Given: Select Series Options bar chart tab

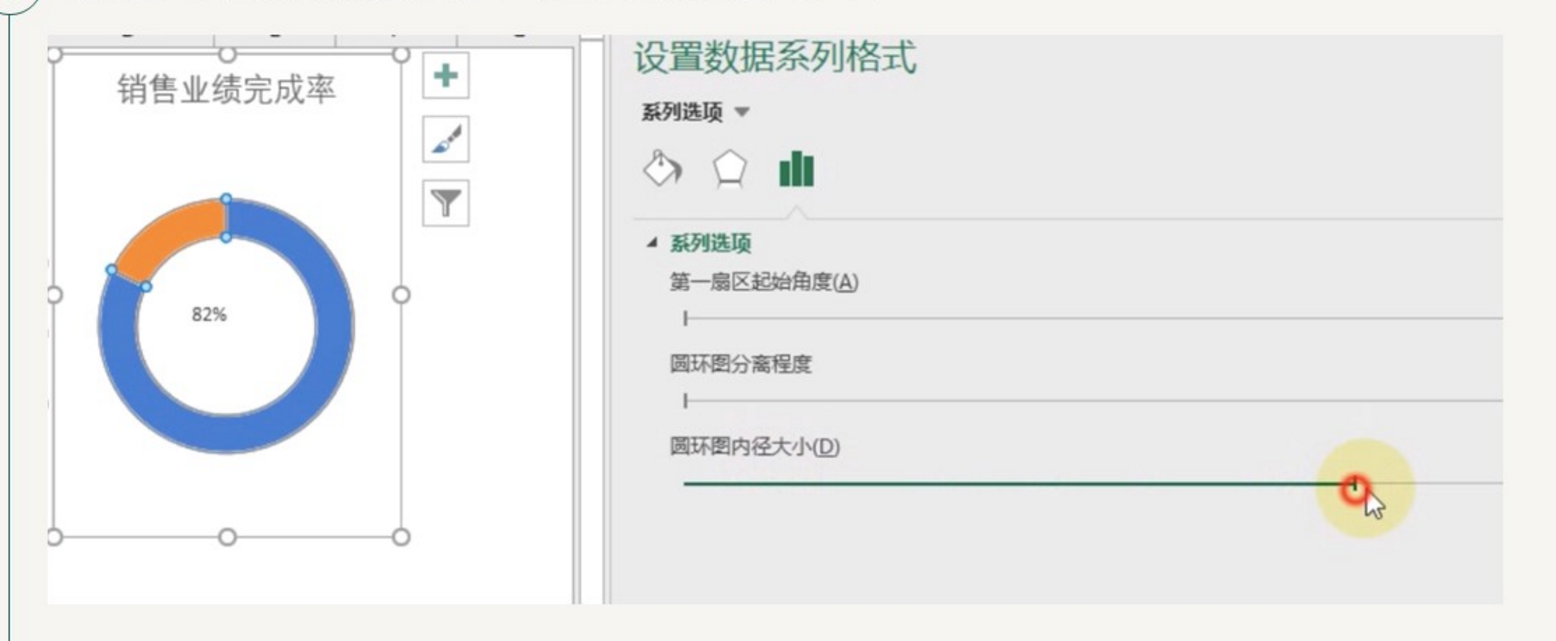Looking at the screenshot, I should coord(796,169).
